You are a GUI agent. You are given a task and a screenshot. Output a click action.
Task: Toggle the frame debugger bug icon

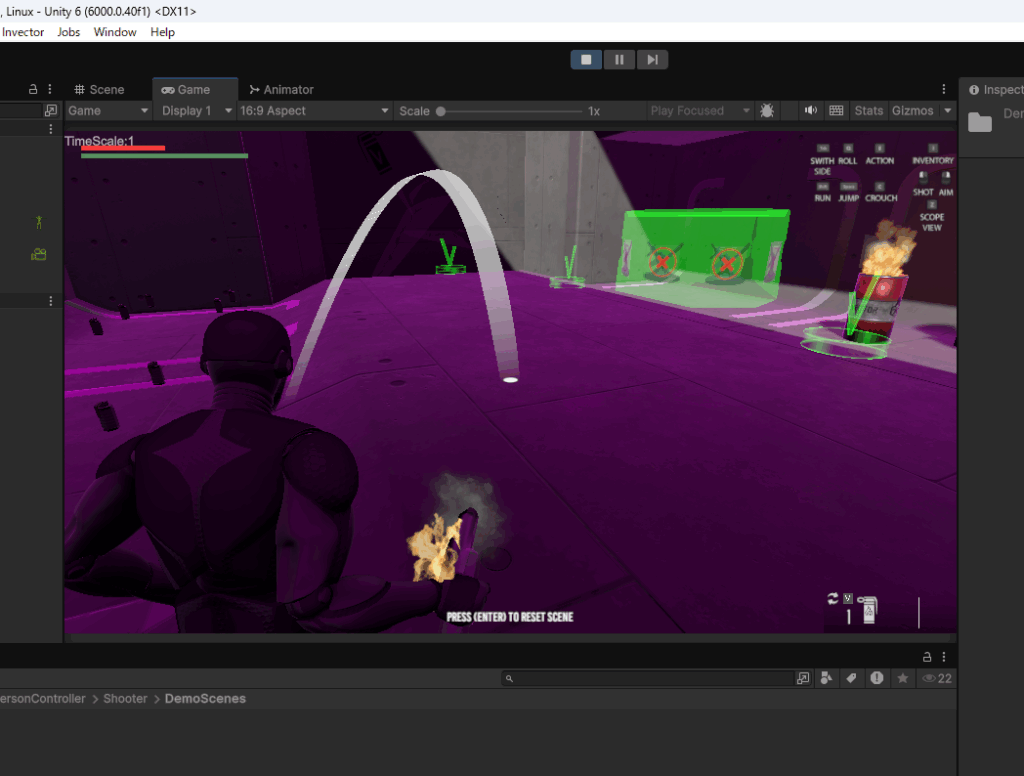pyautogui.click(x=767, y=111)
